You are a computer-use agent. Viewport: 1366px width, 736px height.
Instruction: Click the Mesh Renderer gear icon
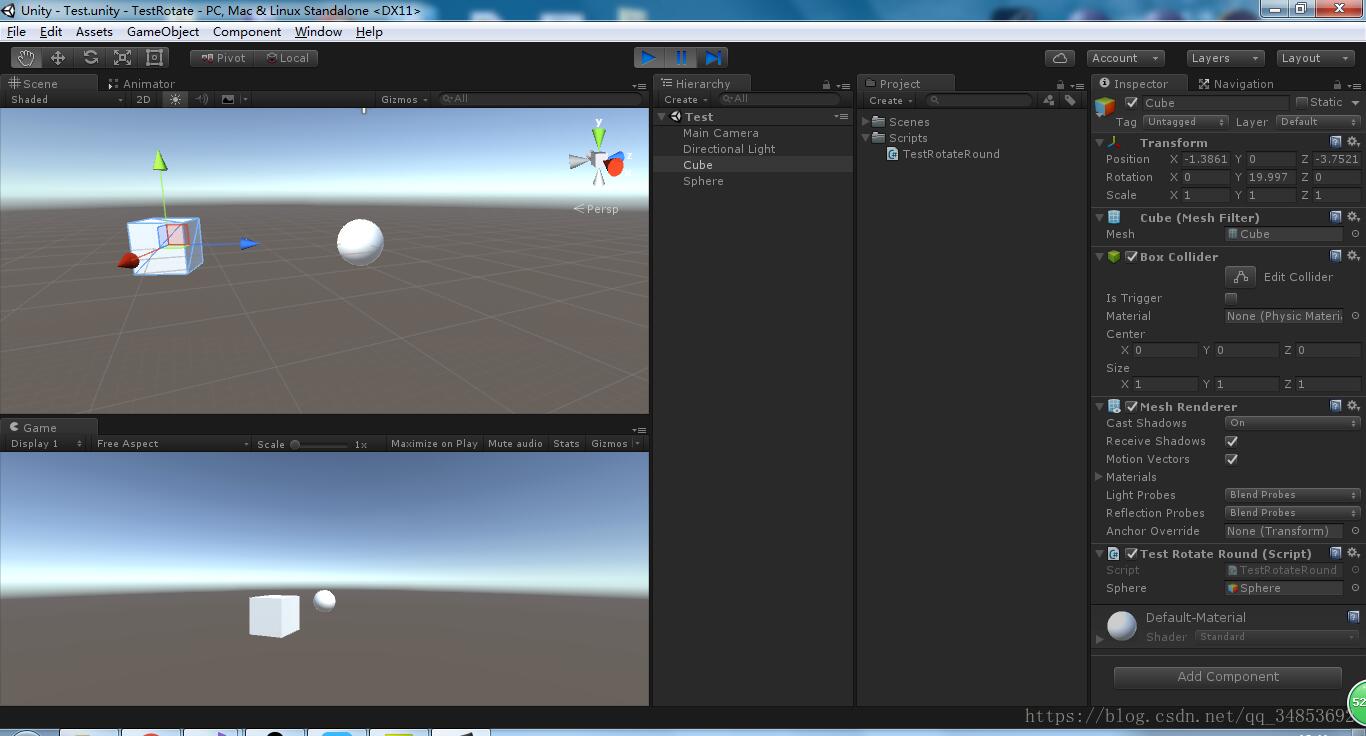pyautogui.click(x=1353, y=406)
